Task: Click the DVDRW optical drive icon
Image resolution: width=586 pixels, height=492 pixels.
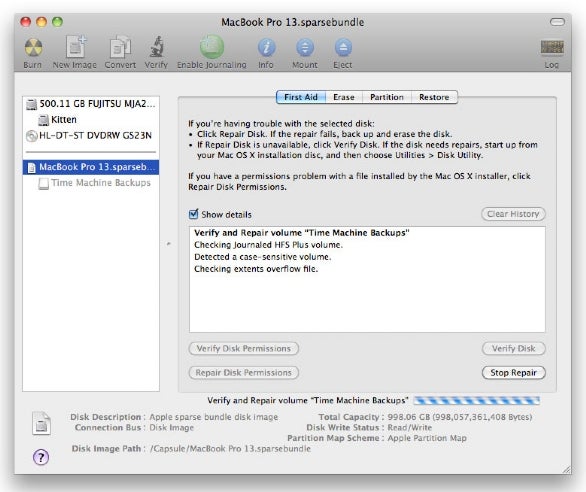Action: [31, 136]
